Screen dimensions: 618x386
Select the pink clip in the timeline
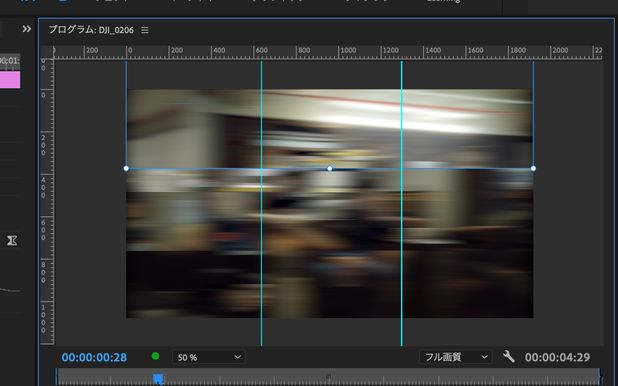pos(10,80)
